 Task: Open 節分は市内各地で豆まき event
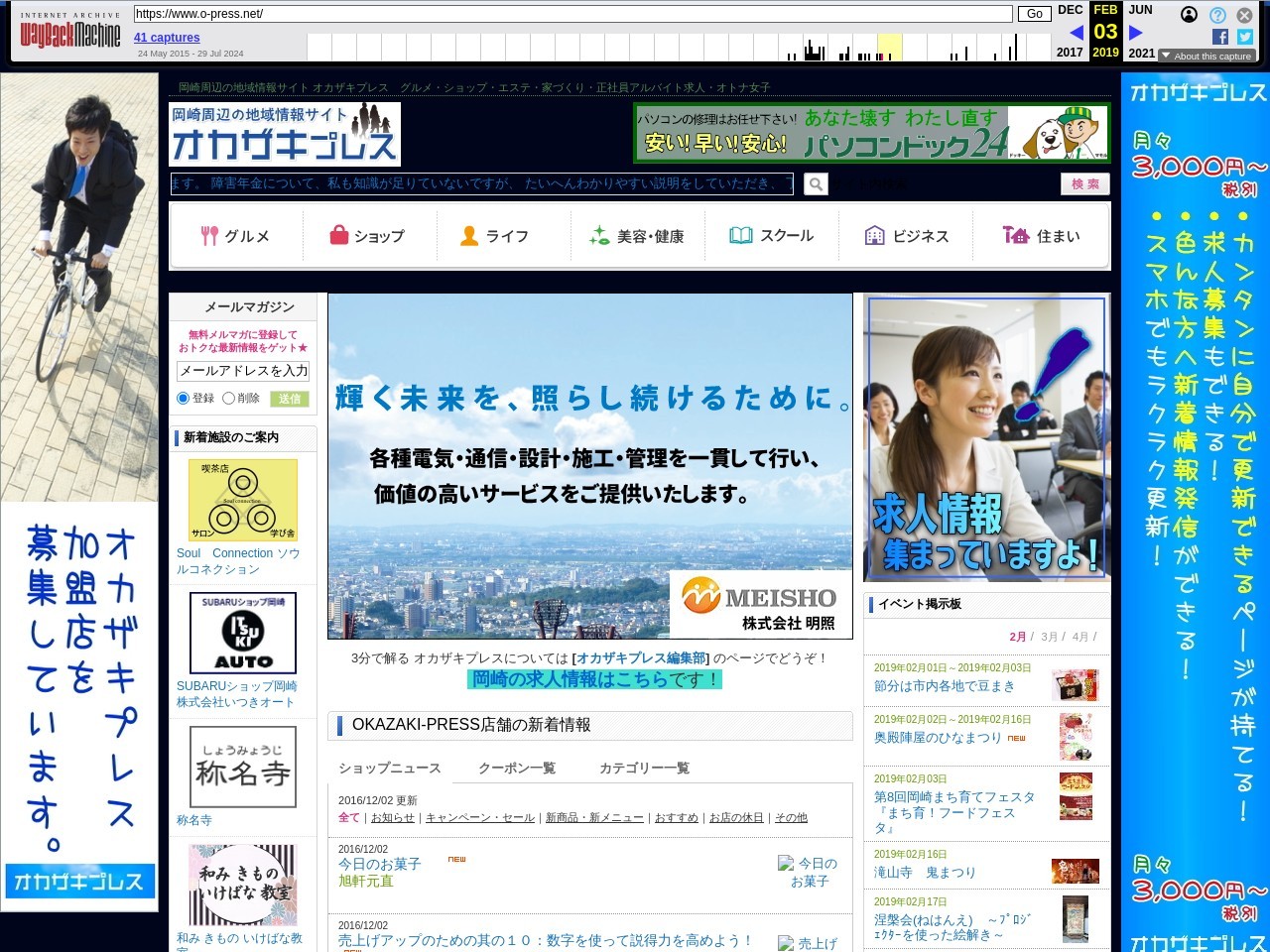(945, 686)
